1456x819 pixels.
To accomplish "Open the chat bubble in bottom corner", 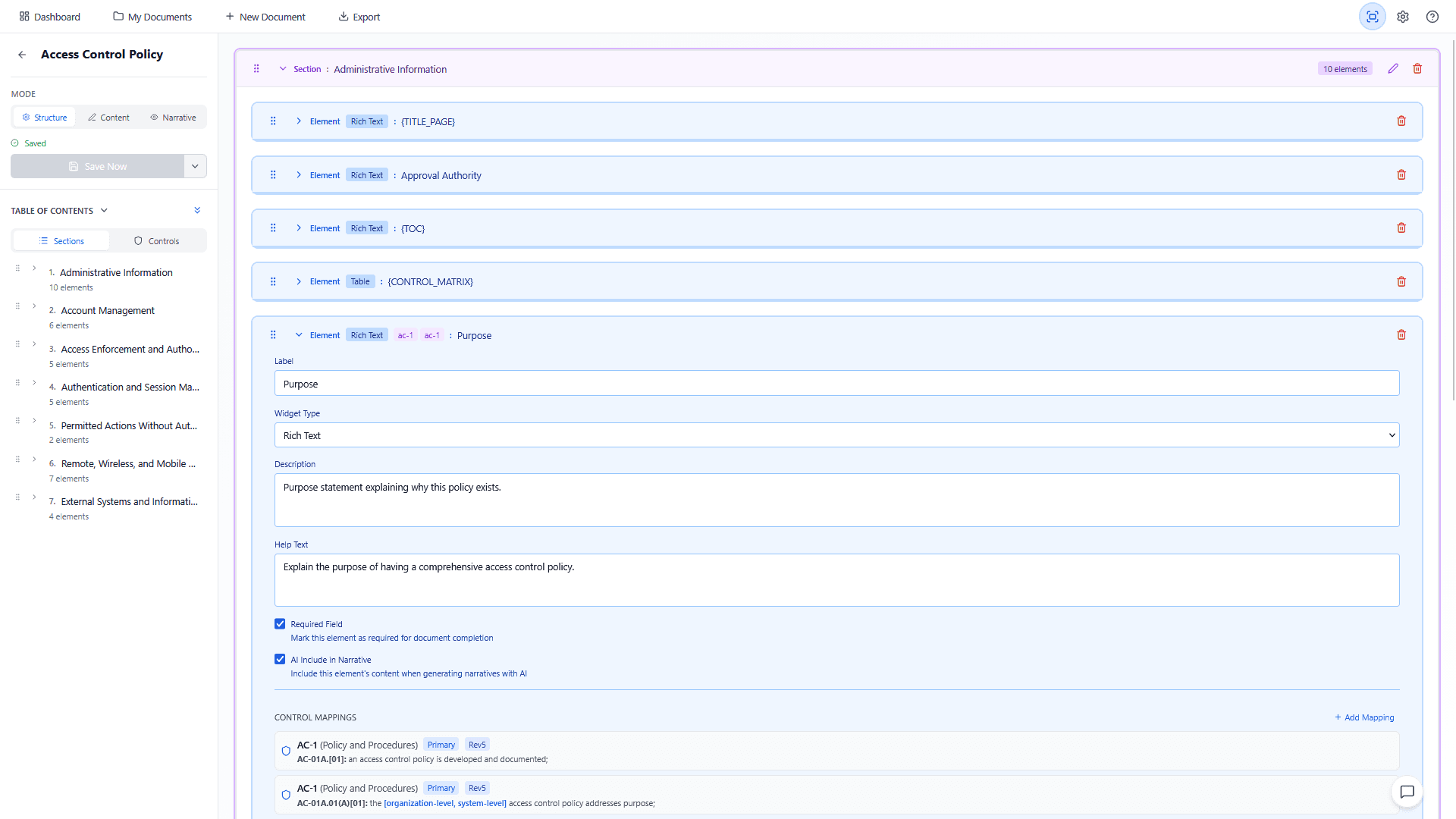I will tap(1407, 792).
